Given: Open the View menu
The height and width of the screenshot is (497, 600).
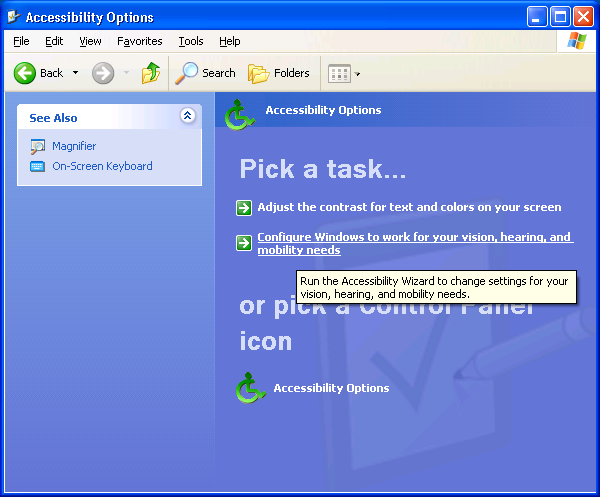Looking at the screenshot, I should point(90,41).
